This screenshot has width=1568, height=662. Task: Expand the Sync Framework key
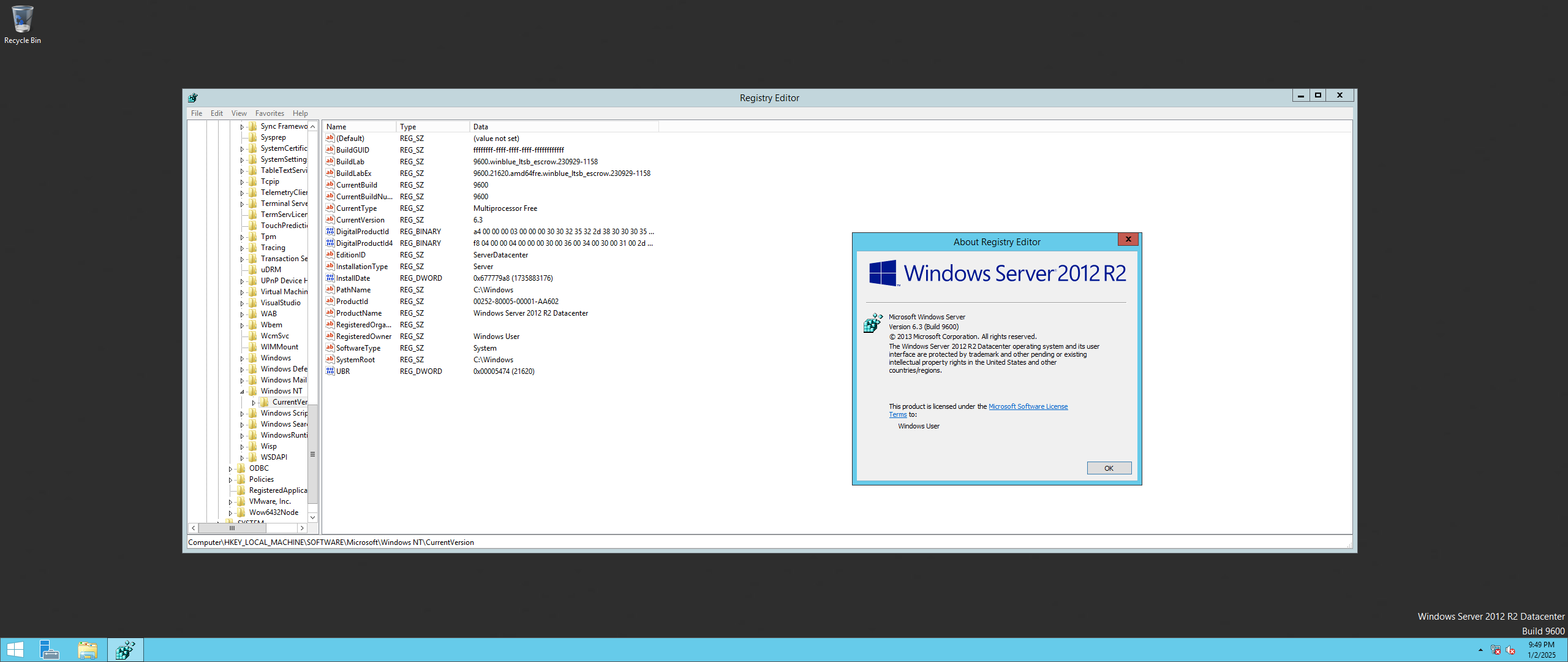(242, 127)
